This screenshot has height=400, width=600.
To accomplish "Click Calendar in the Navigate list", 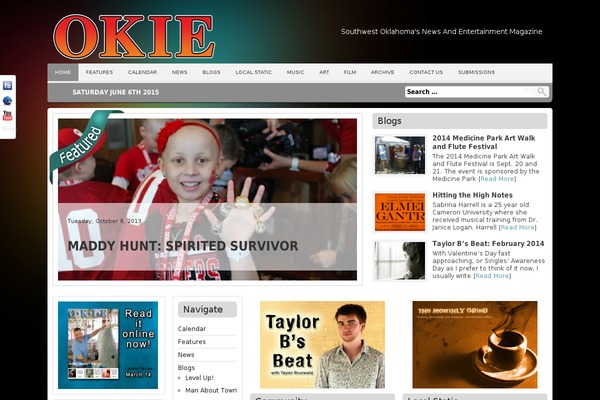I will 192,329.
